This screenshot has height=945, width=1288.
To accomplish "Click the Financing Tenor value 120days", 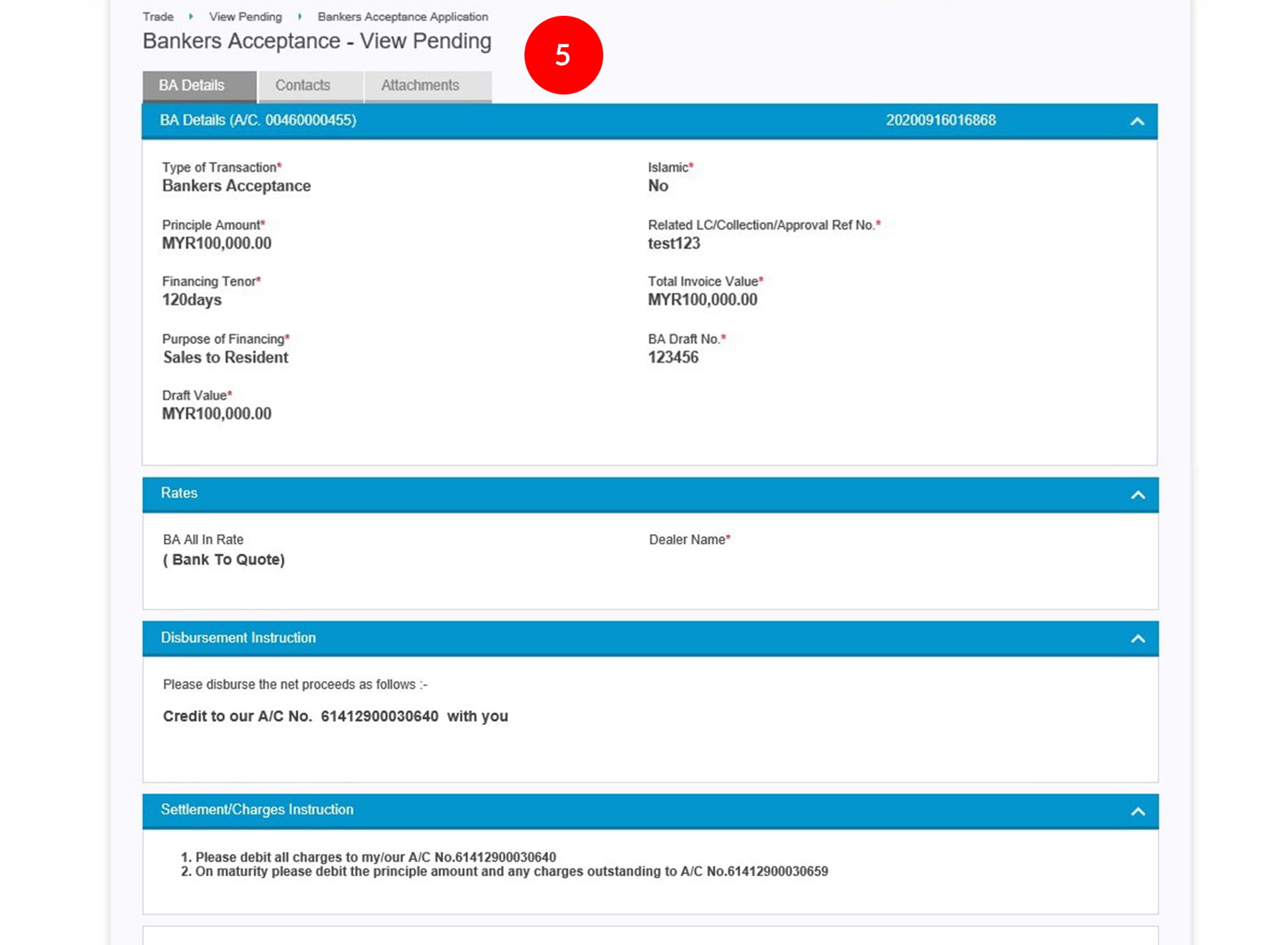I will (192, 300).
